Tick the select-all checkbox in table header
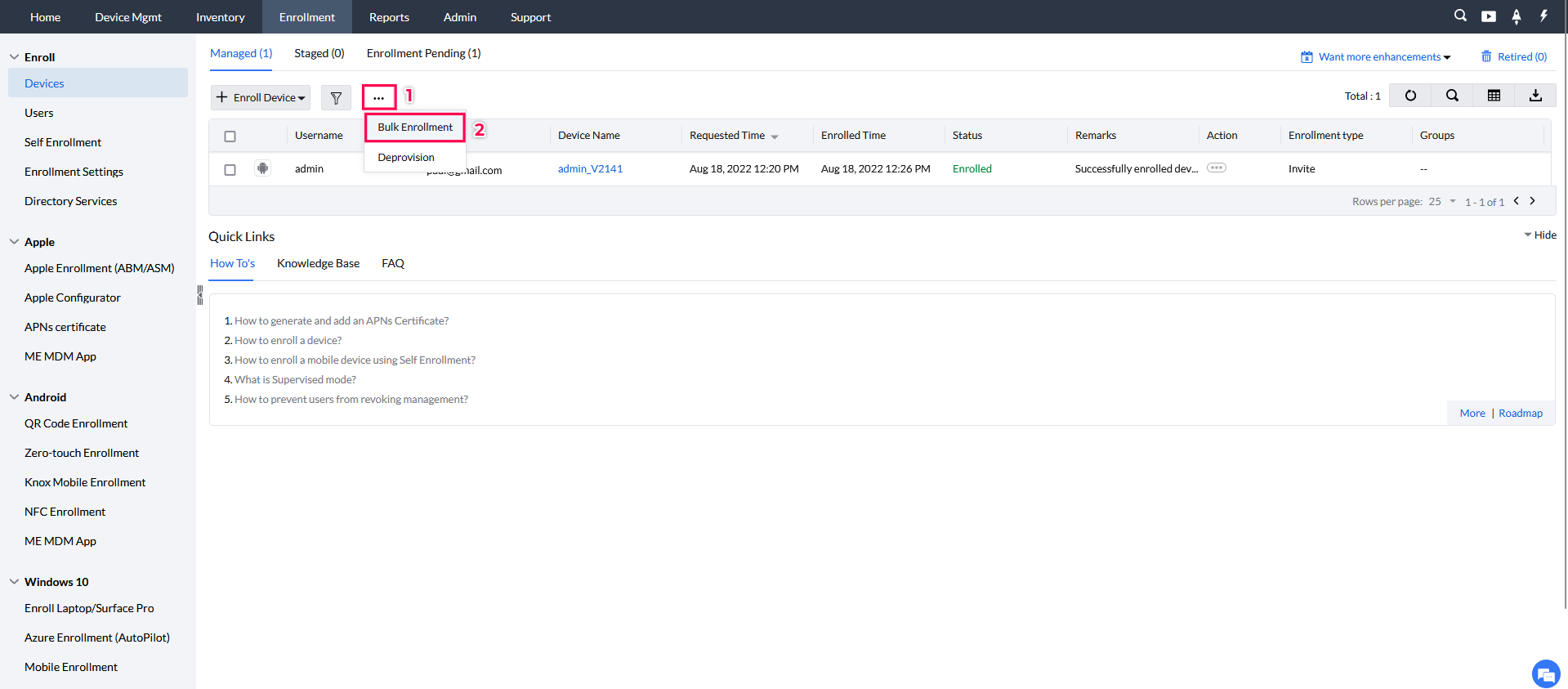 (x=230, y=136)
